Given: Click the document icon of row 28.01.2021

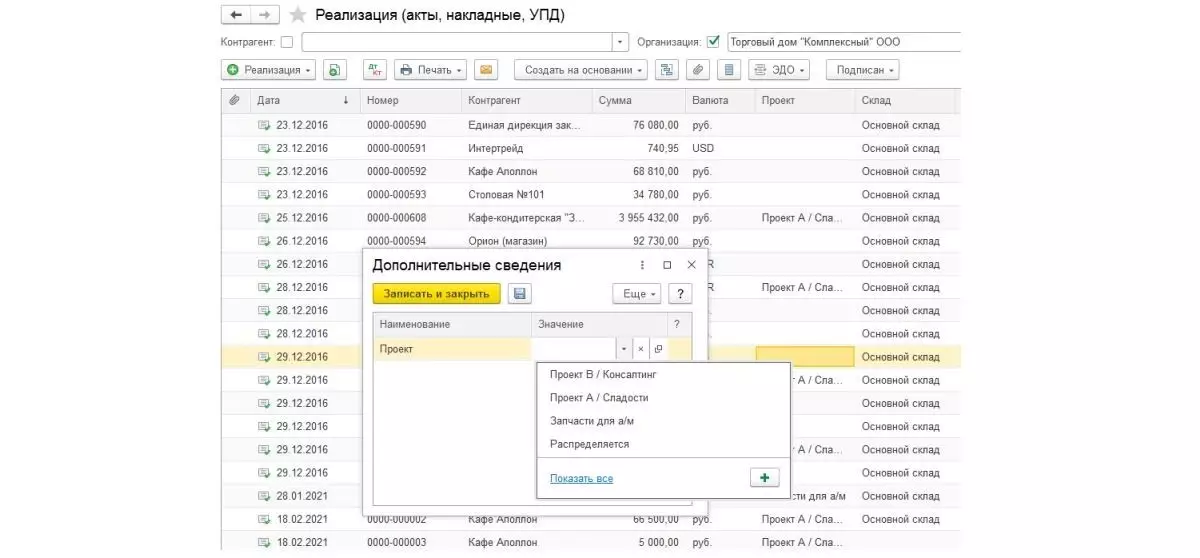Looking at the screenshot, I should click(264, 496).
